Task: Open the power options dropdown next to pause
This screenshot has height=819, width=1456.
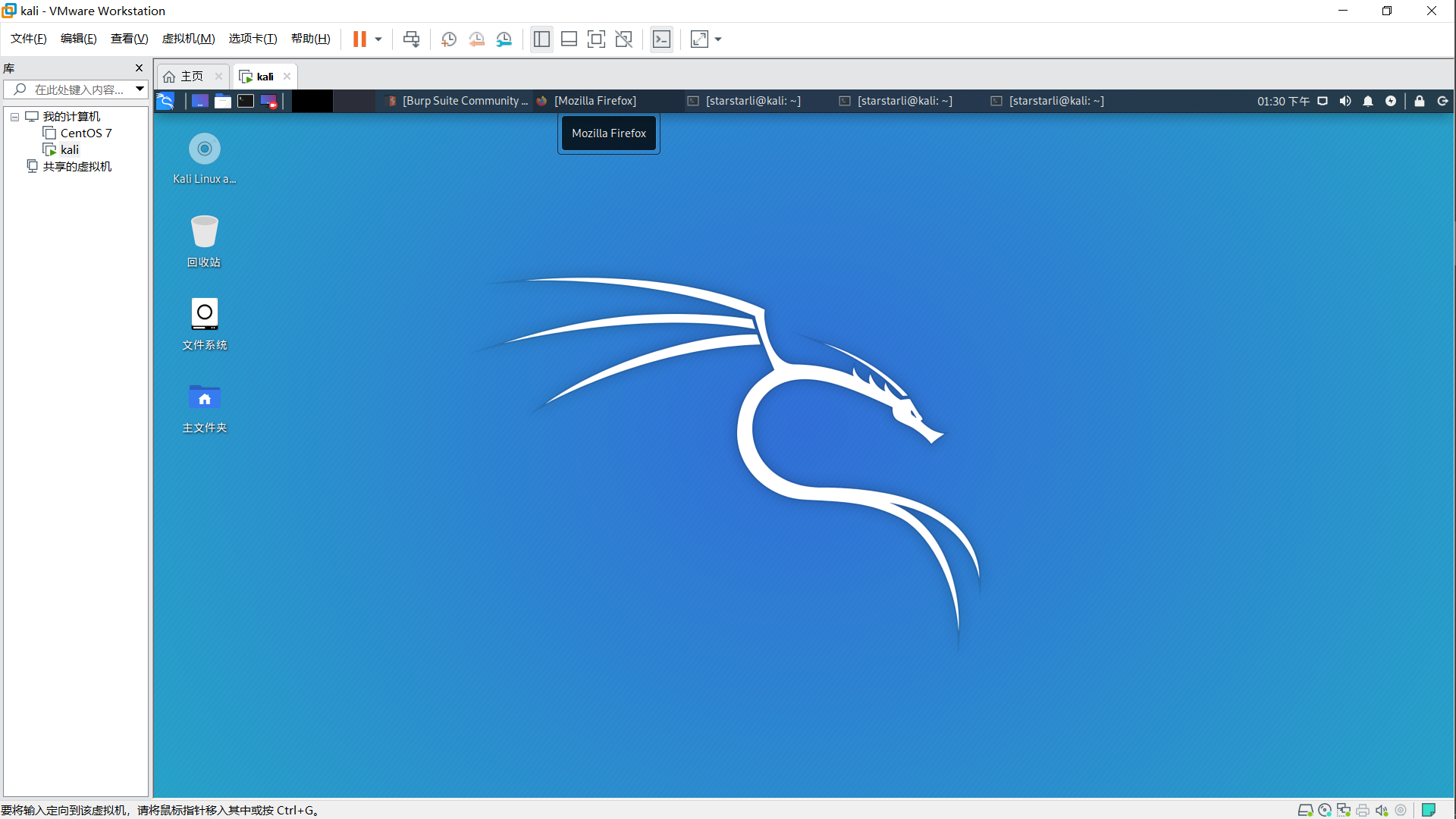Action: click(378, 39)
